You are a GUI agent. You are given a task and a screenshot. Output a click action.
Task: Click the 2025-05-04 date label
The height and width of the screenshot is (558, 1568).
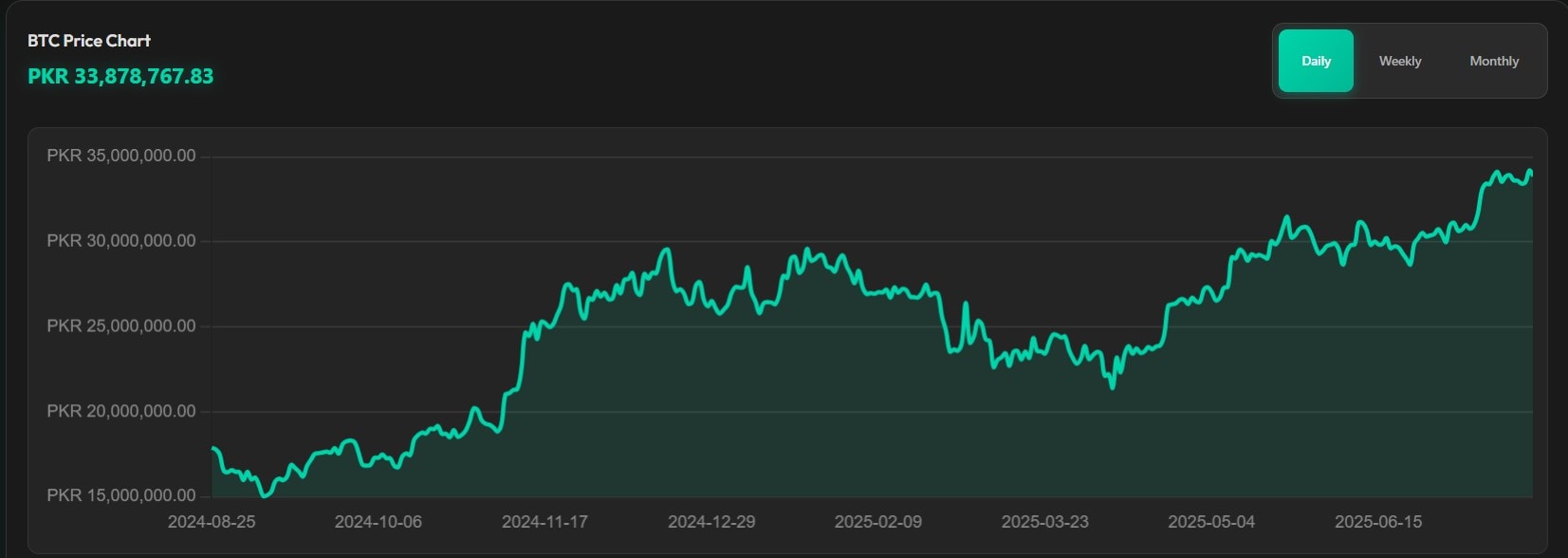[x=1211, y=522]
